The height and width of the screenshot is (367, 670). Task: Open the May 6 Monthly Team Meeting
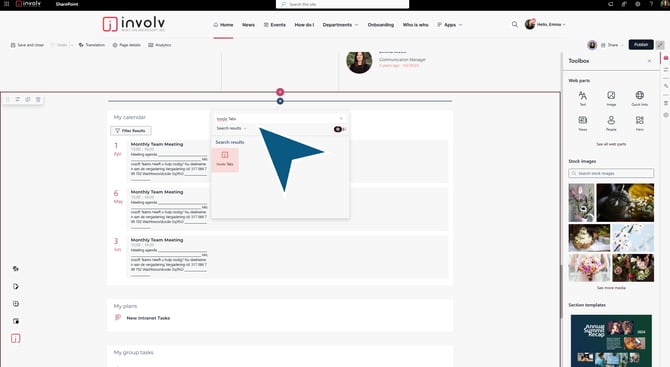[x=157, y=192]
